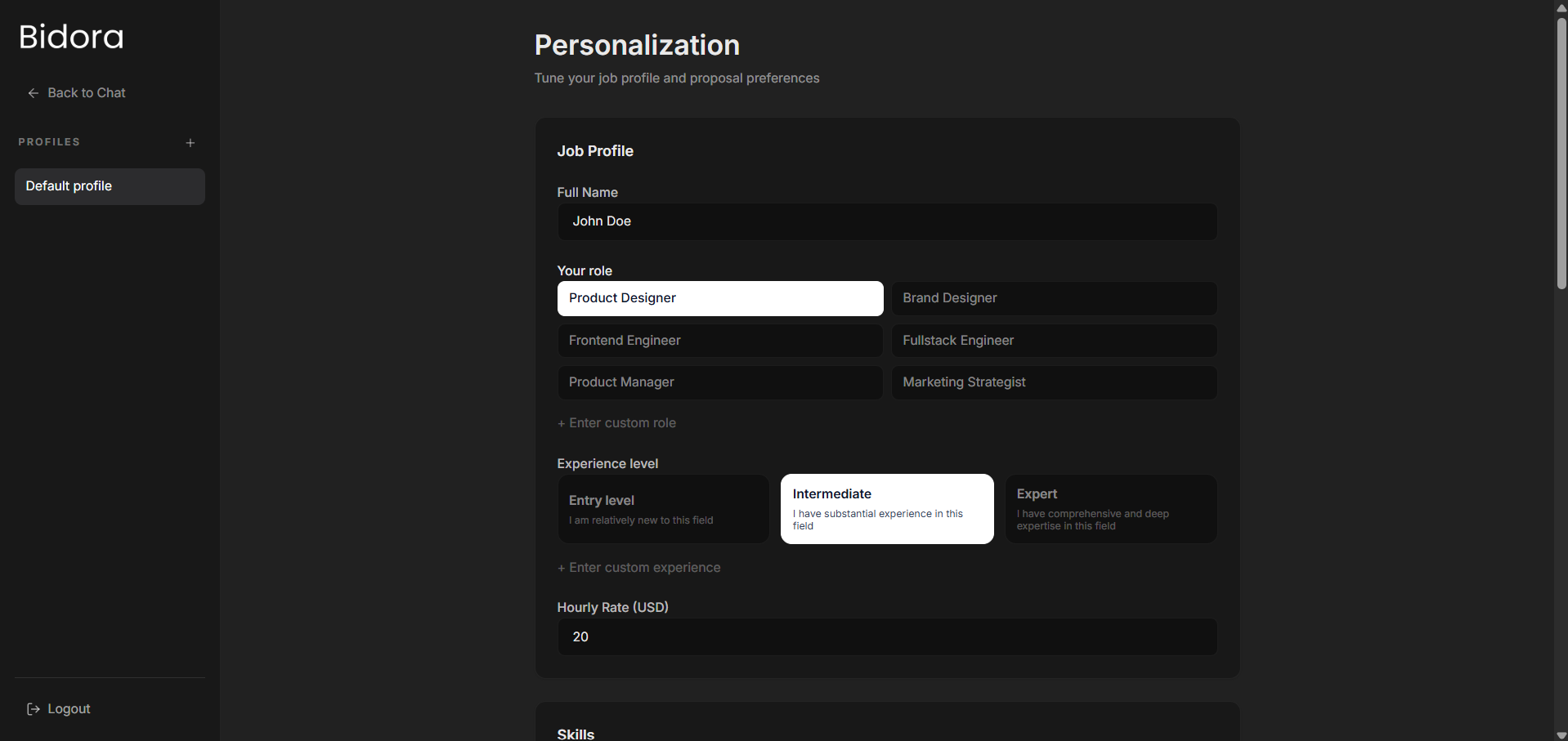Add a new profile with plus icon
1568x741 pixels.
[190, 143]
